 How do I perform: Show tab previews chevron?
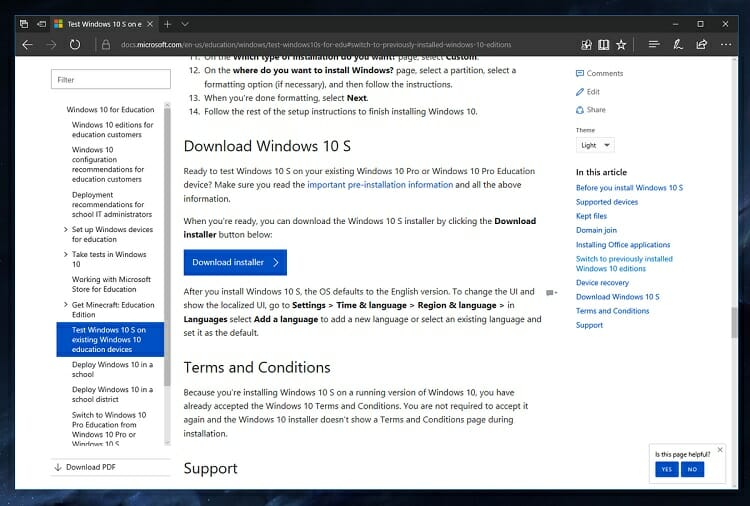point(185,24)
